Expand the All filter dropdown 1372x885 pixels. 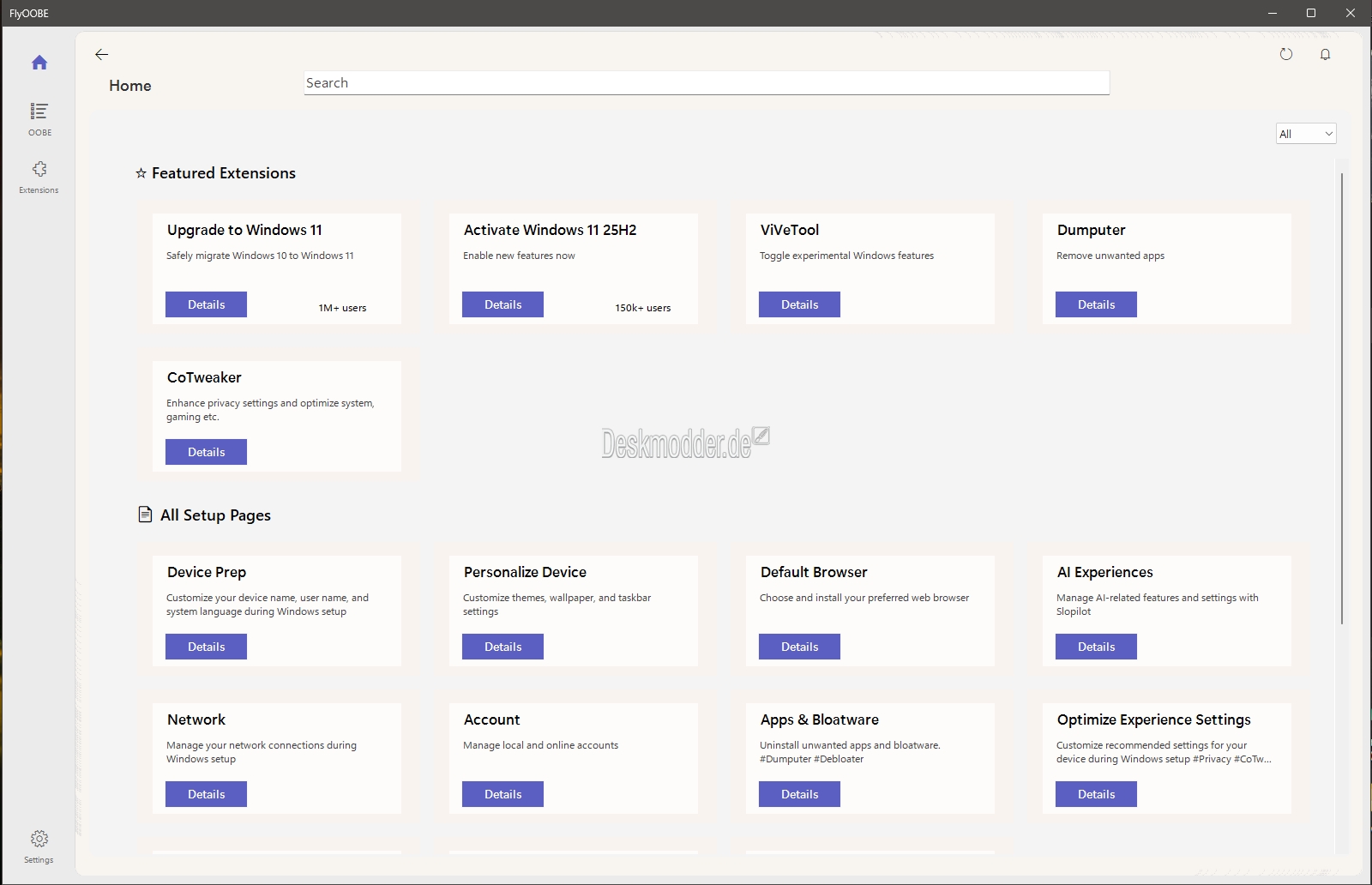[x=1305, y=134]
